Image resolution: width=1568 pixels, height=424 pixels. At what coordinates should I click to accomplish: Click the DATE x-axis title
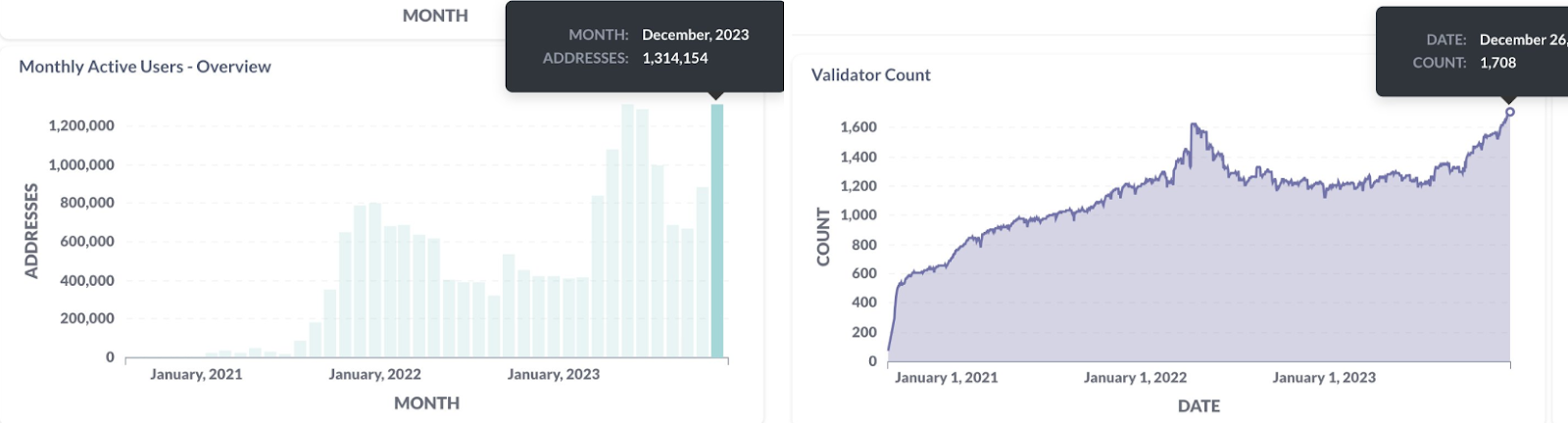(x=1199, y=405)
